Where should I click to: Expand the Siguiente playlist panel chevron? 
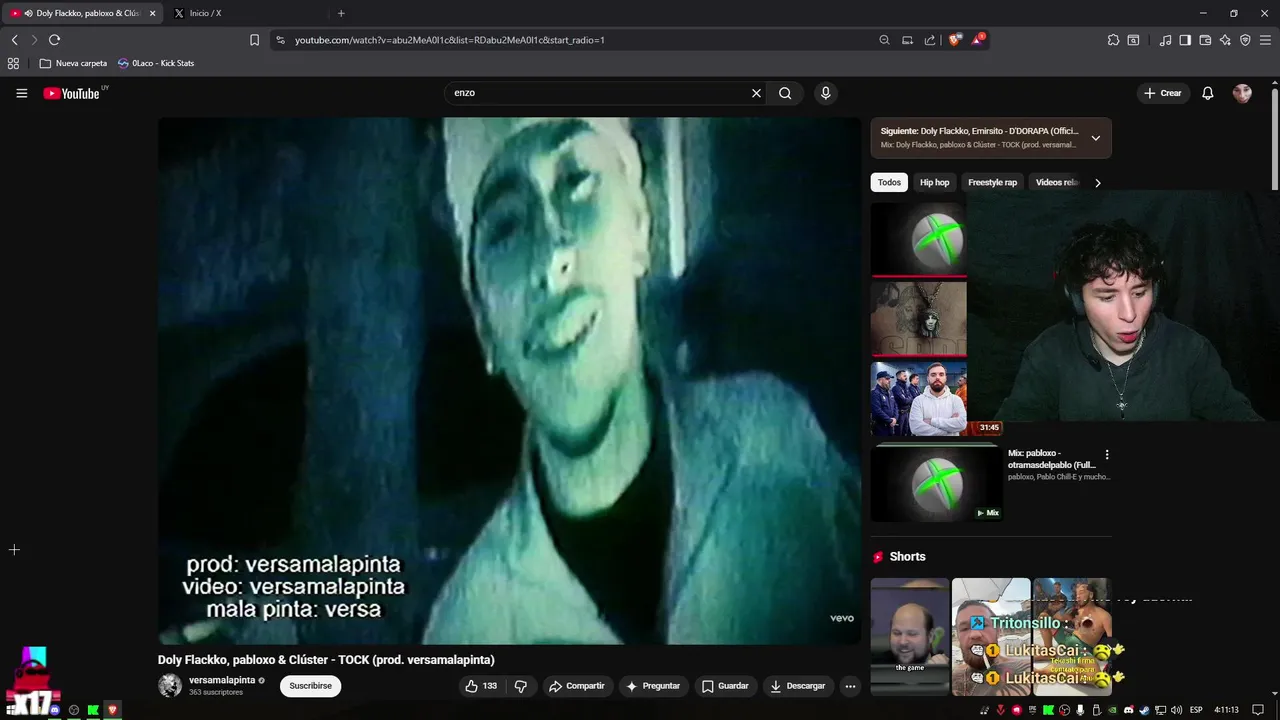pos(1095,138)
